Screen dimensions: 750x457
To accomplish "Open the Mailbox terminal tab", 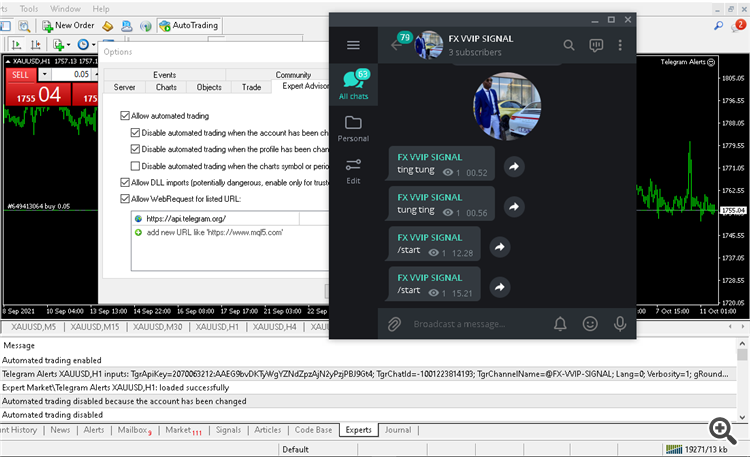I will [134, 430].
